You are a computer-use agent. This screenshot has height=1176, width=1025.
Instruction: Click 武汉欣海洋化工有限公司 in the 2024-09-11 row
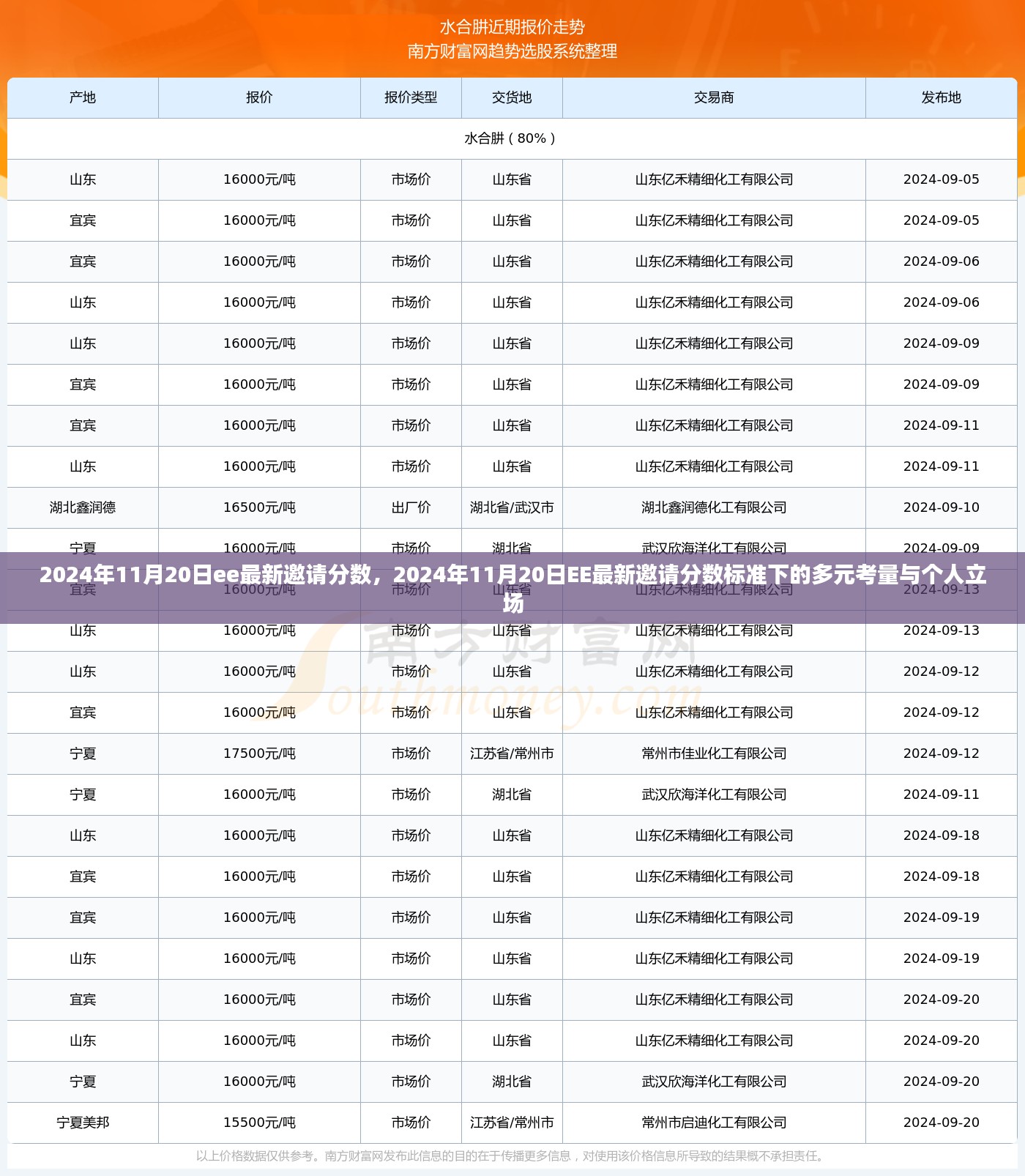click(x=714, y=794)
